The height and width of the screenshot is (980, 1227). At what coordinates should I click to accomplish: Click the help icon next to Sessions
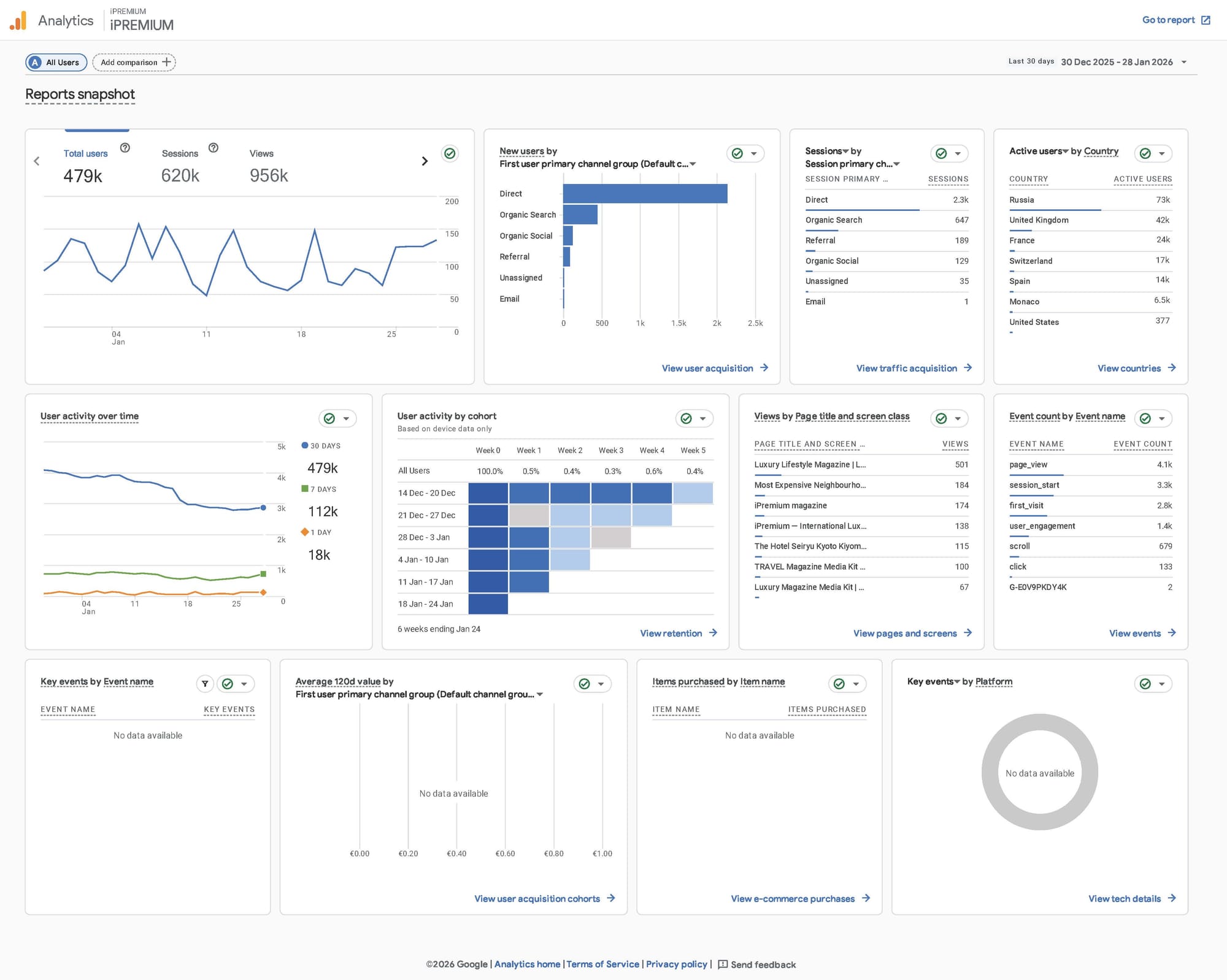click(x=213, y=148)
